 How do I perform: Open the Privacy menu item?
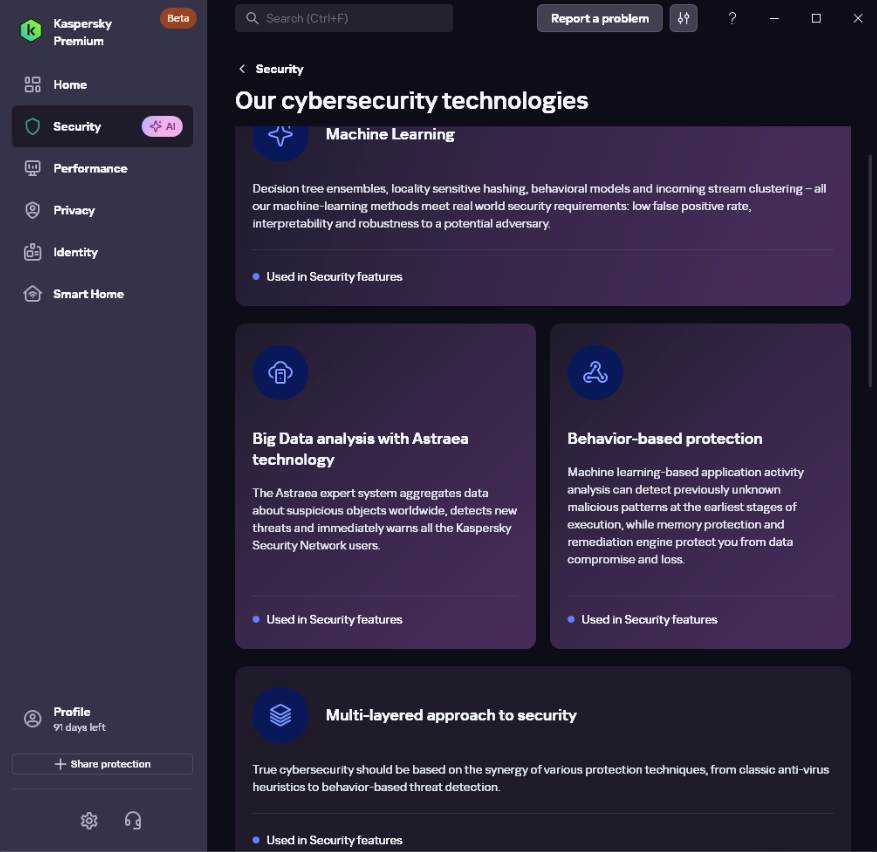[x=102, y=210]
